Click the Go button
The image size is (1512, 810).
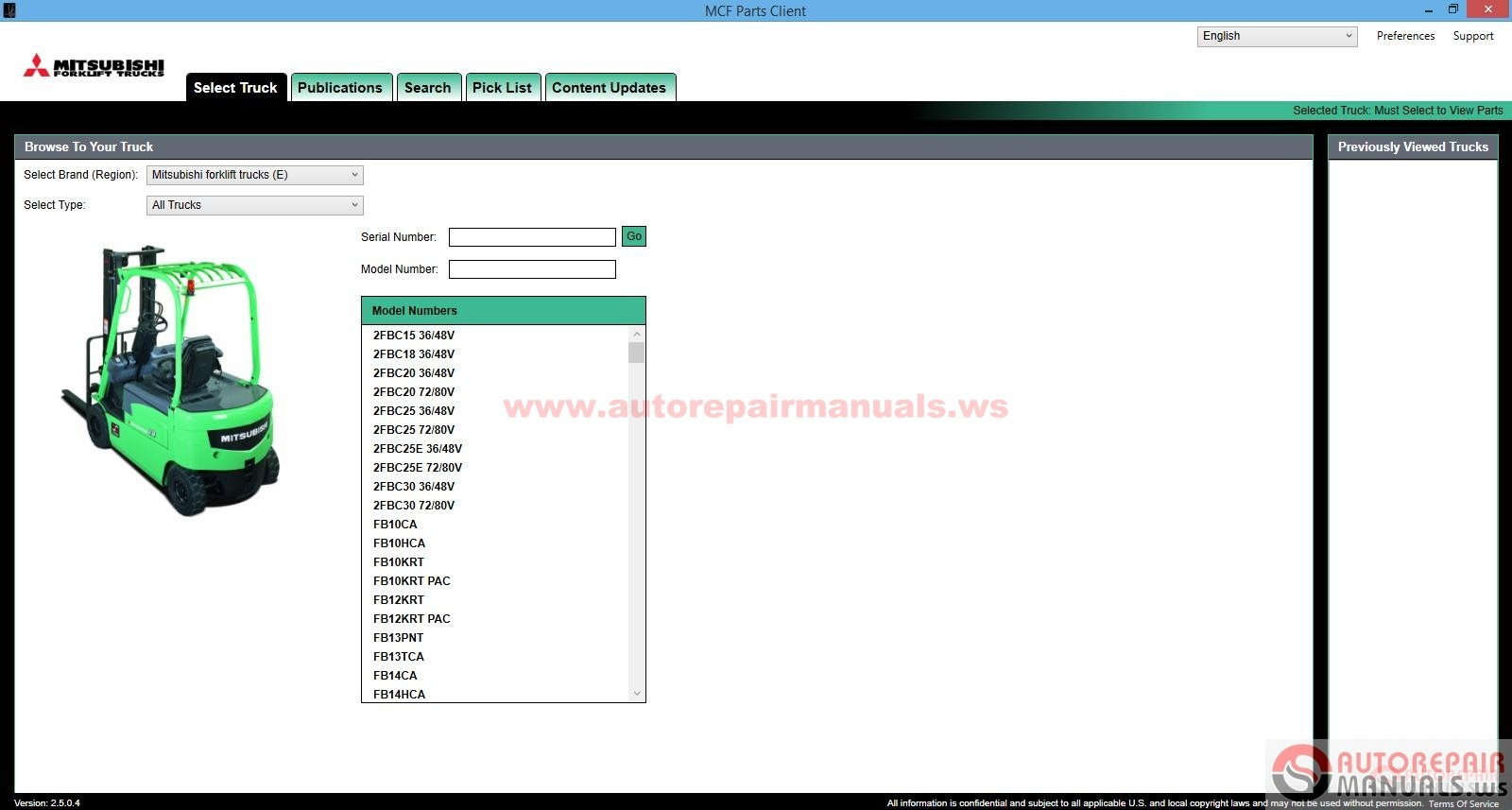click(634, 236)
